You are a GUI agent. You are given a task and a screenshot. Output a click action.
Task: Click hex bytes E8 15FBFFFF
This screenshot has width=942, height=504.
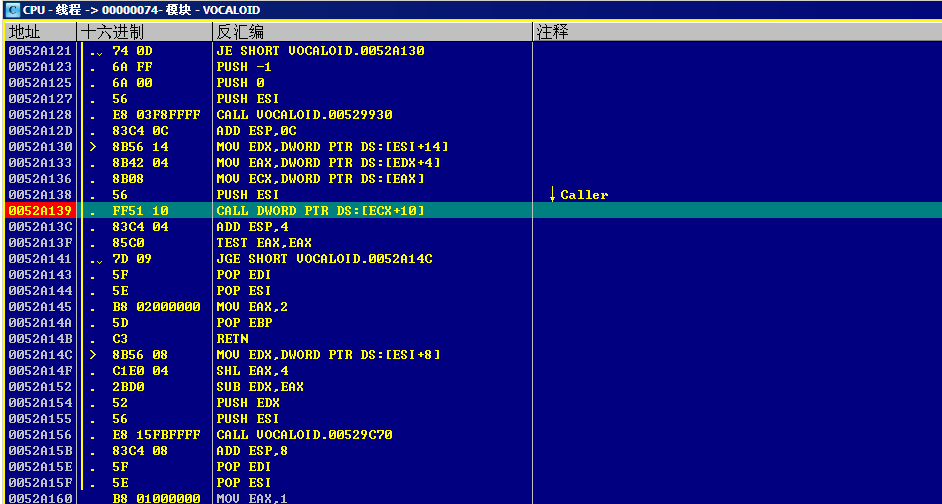[156, 434]
